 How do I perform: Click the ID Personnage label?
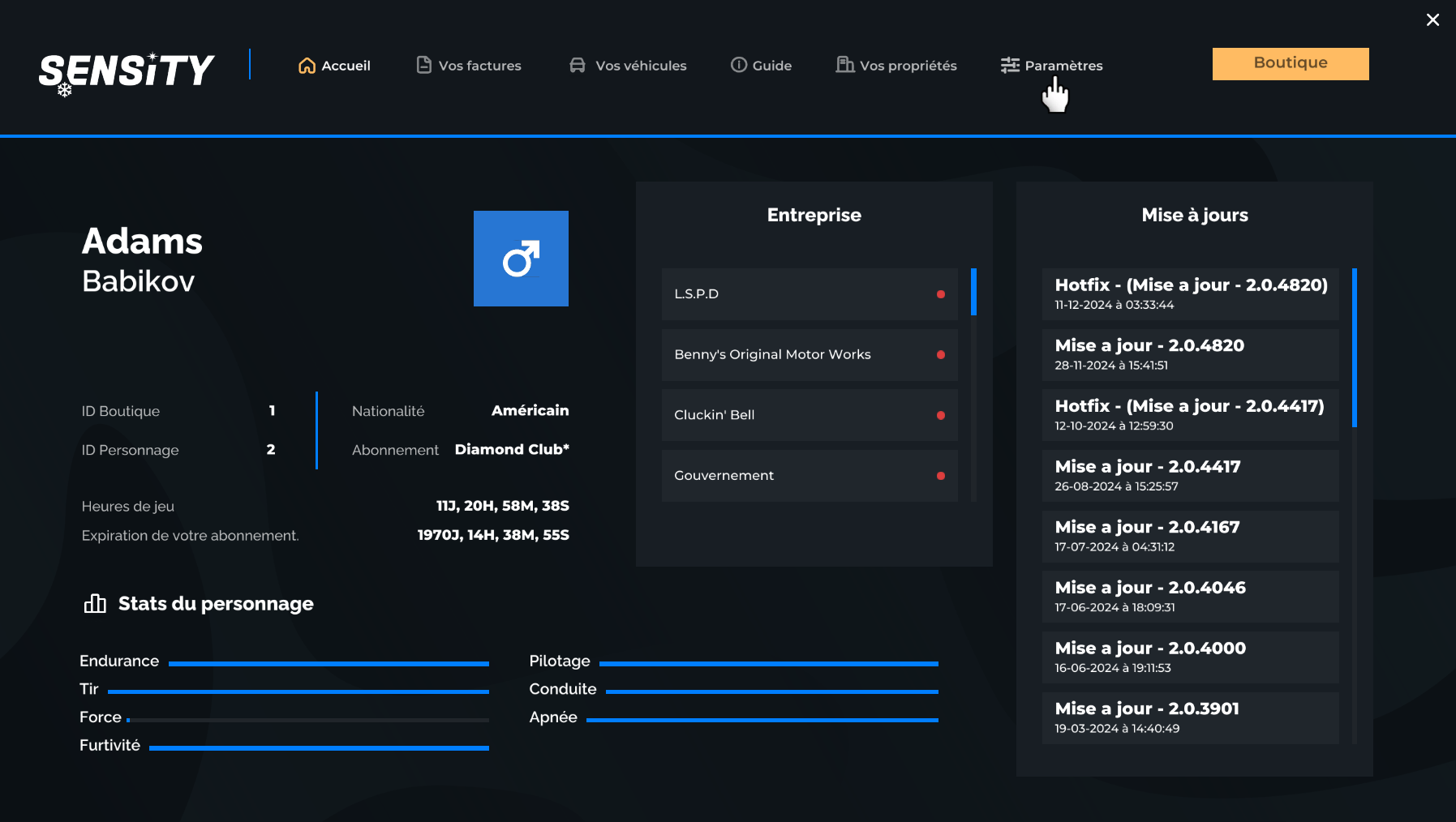(x=131, y=450)
